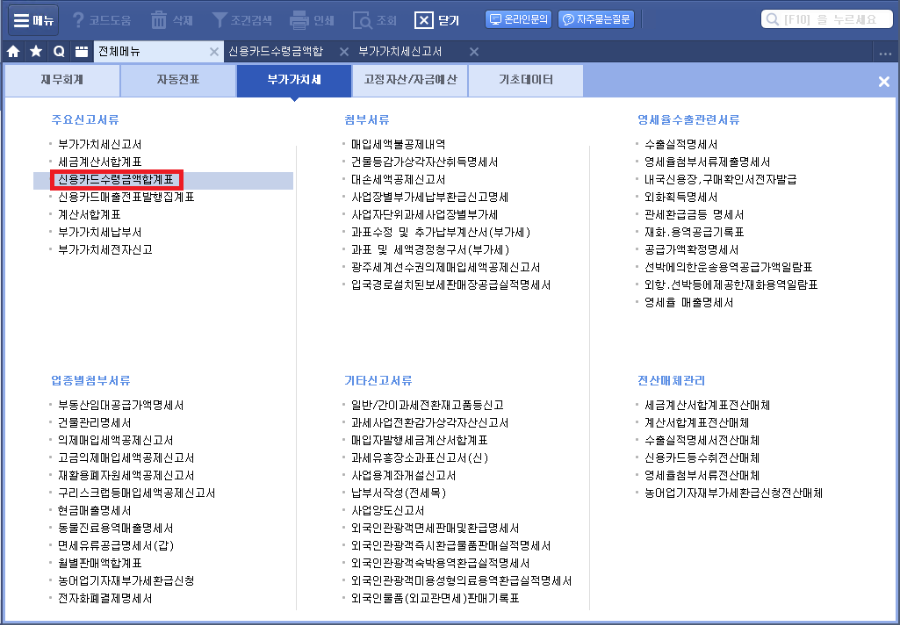
Task: Select the 고정자산/자금예산 category tab
Action: (x=410, y=80)
